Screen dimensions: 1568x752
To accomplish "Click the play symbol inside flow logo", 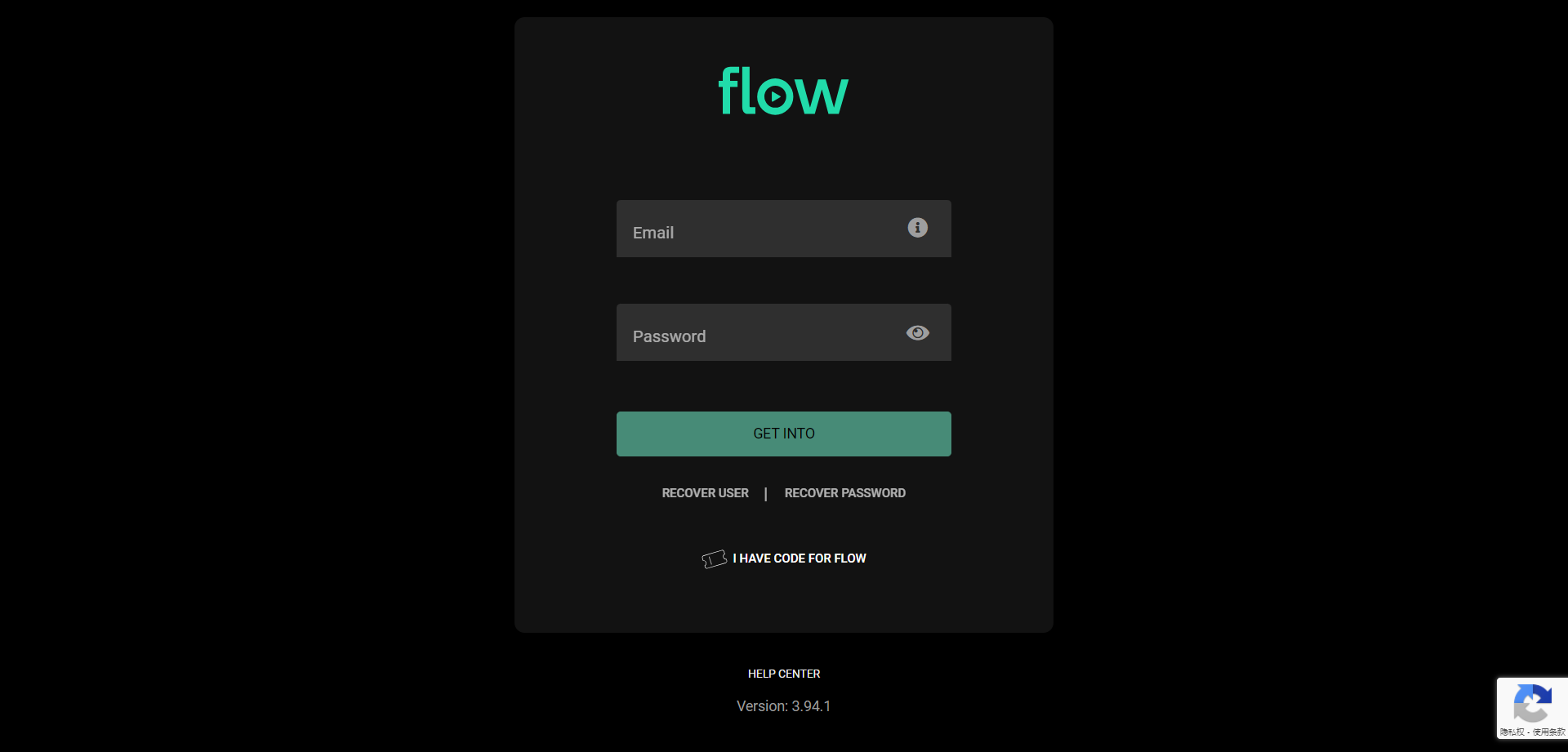I will coord(777,96).
